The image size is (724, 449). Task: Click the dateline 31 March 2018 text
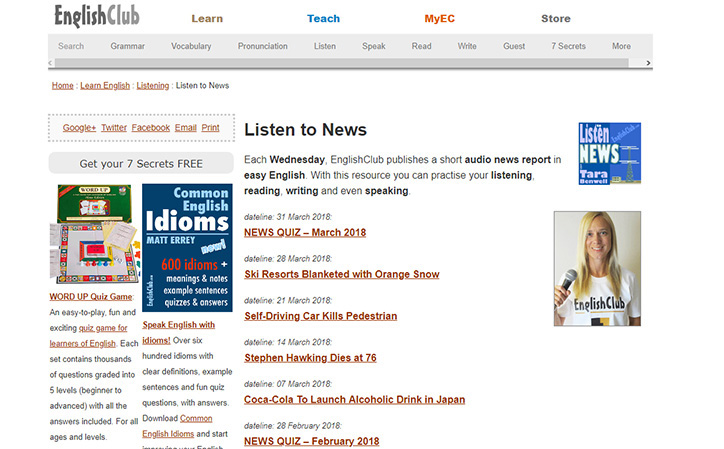click(288, 217)
